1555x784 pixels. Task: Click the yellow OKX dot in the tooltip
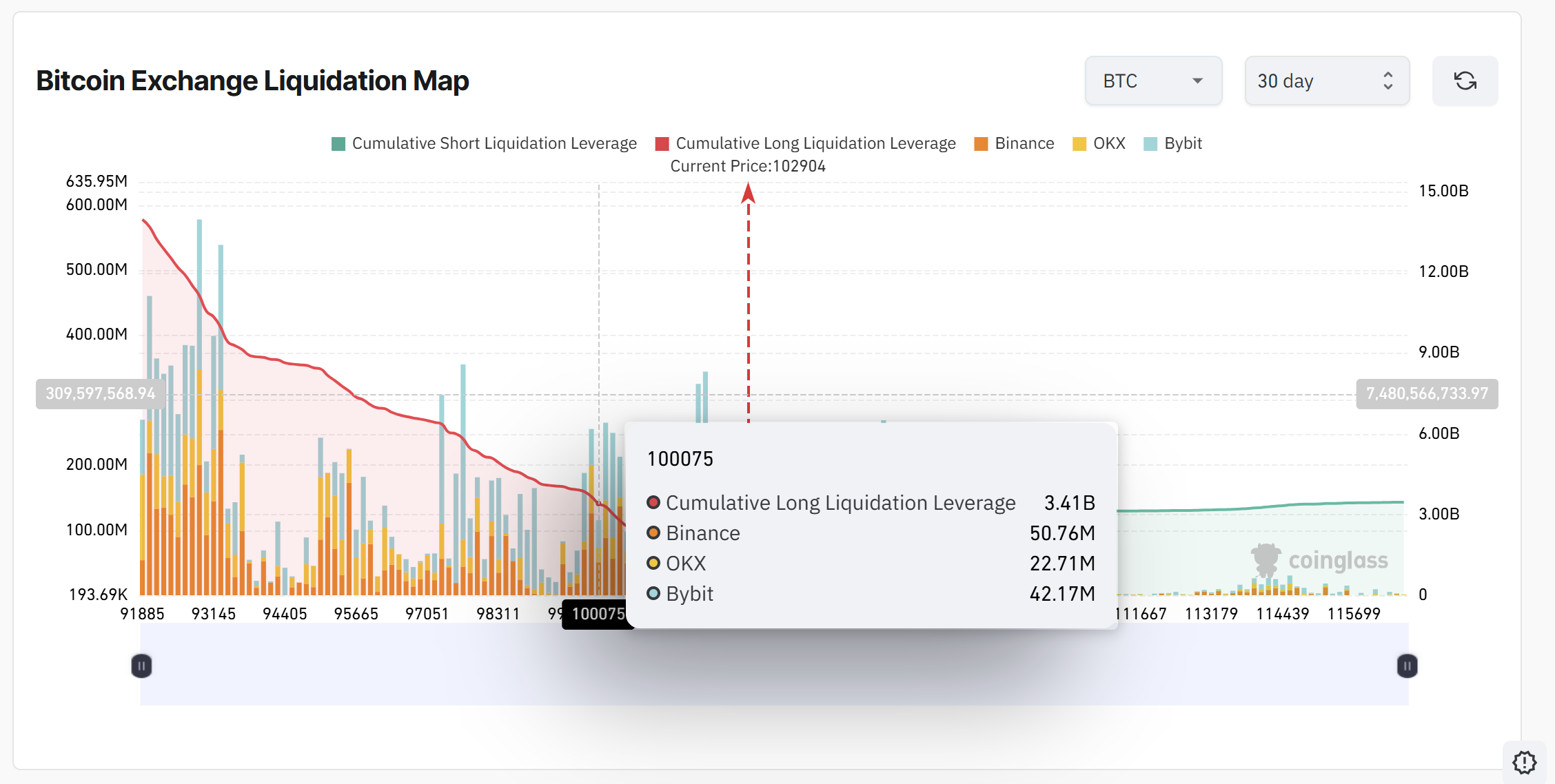click(652, 563)
